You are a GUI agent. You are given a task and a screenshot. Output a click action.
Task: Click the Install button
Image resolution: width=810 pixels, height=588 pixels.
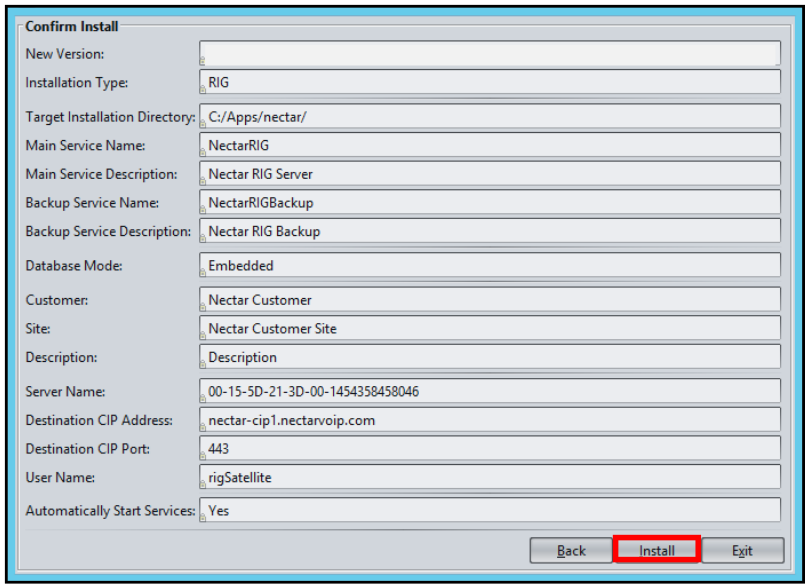click(x=657, y=550)
